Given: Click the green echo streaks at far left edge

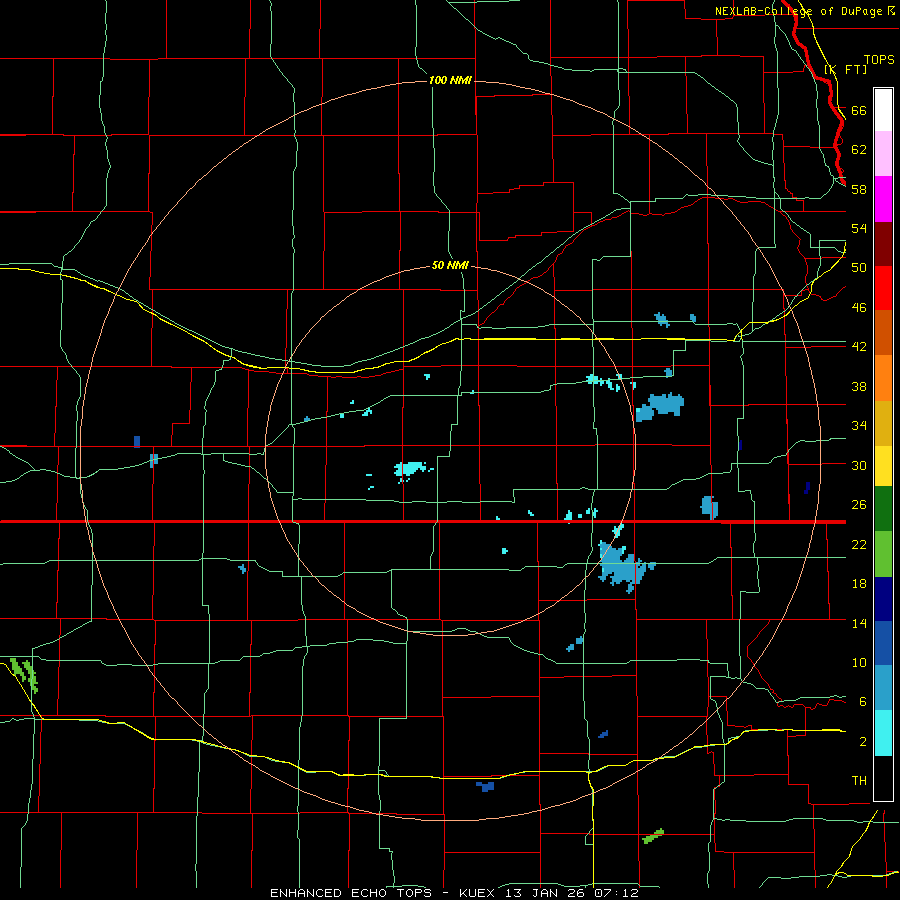Looking at the screenshot, I should [x=24, y=676].
